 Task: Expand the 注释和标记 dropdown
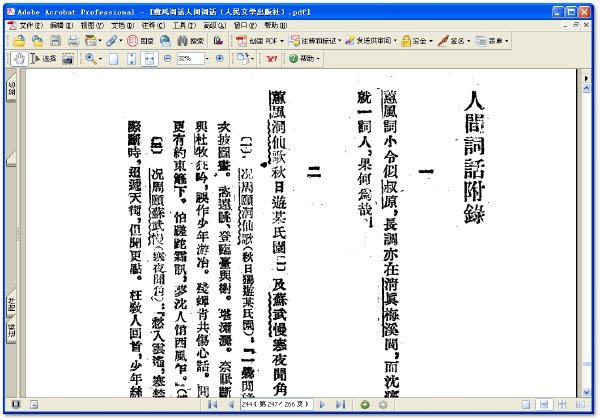click(x=339, y=41)
